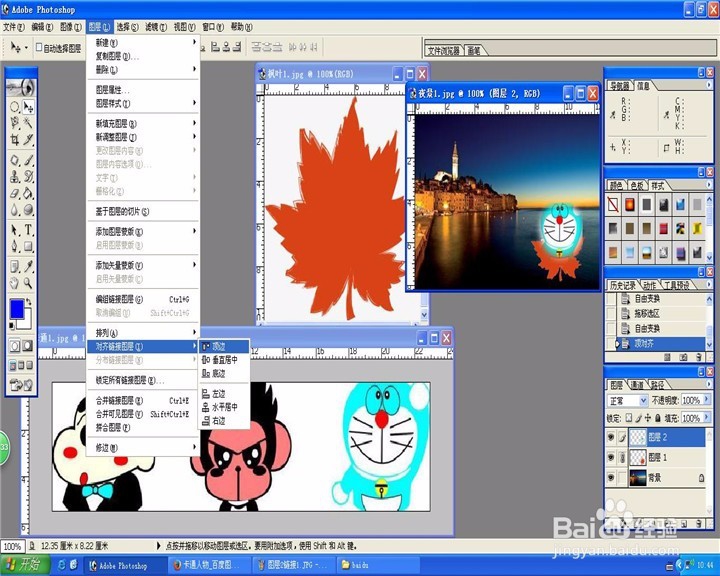Viewport: 720px width, 576px height.
Task: Select the Crop tool
Action: [x=15, y=139]
